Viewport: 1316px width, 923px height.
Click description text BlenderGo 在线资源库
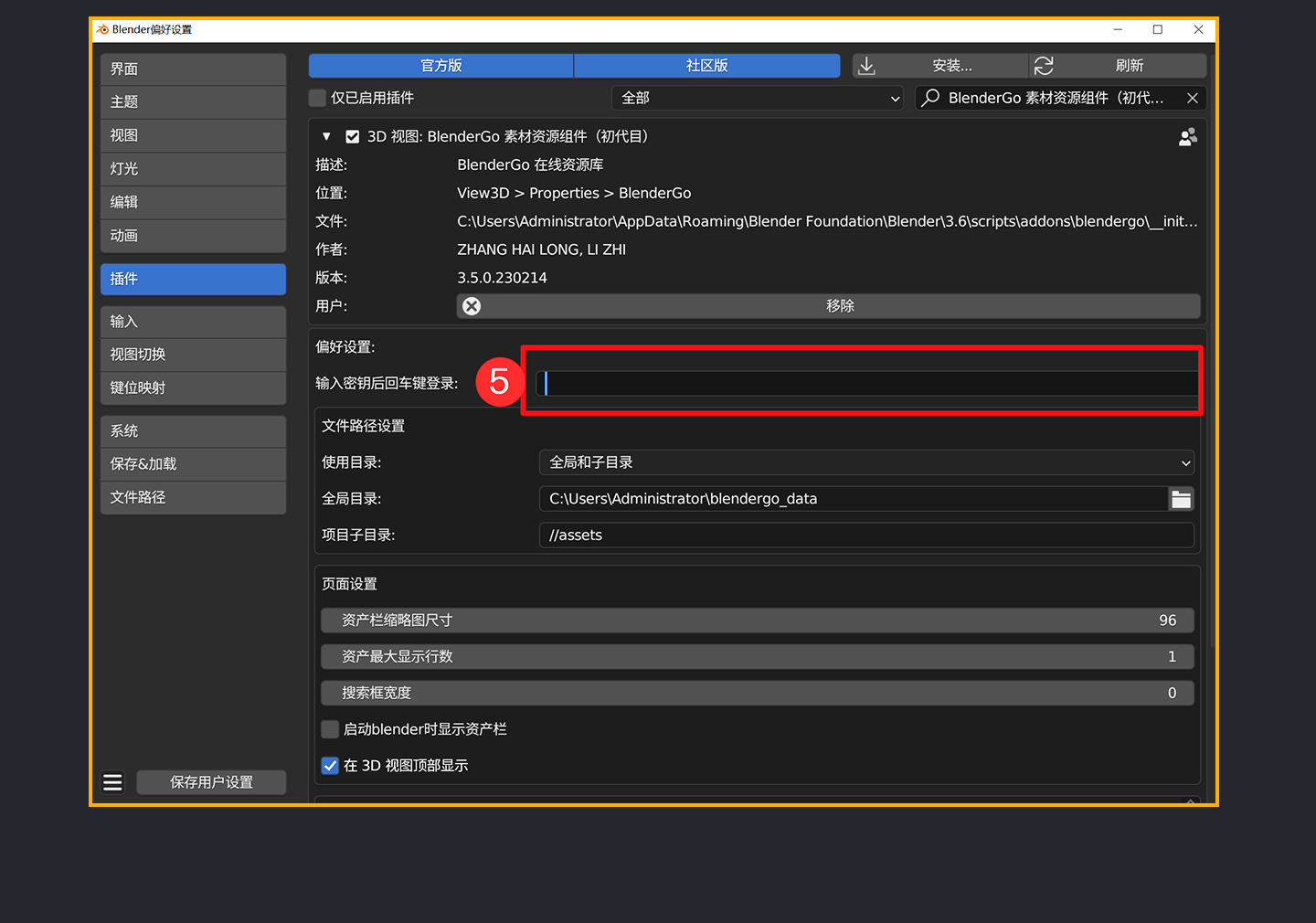click(530, 164)
